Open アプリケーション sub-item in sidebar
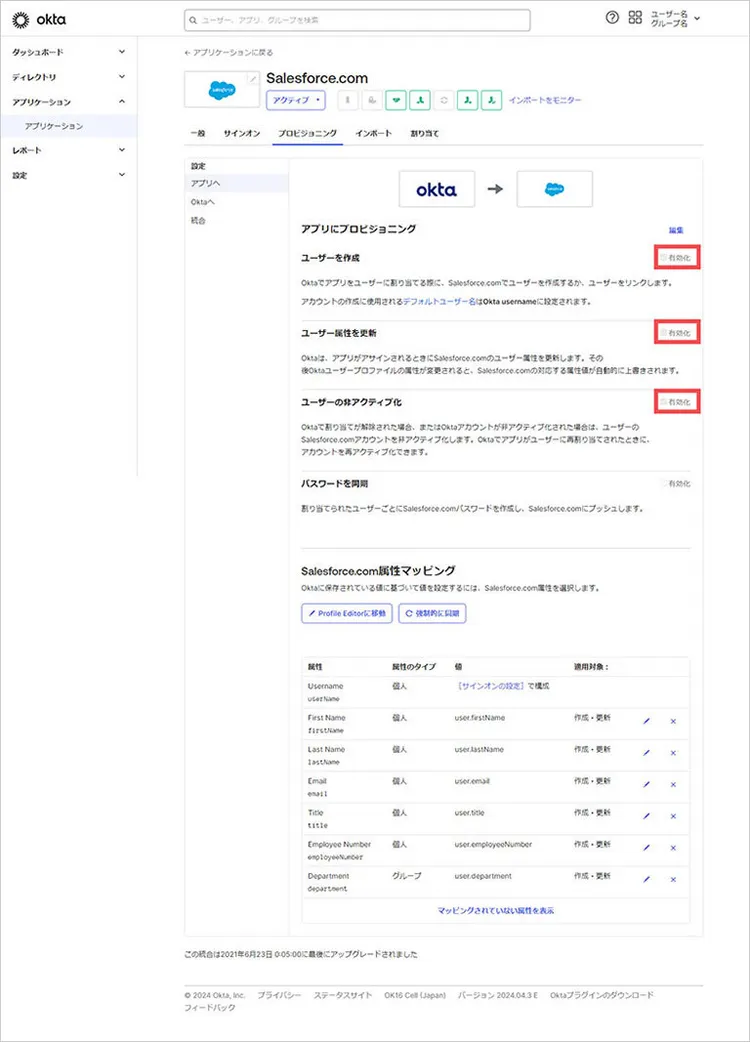This screenshot has height=1042, width=750. click(69, 126)
